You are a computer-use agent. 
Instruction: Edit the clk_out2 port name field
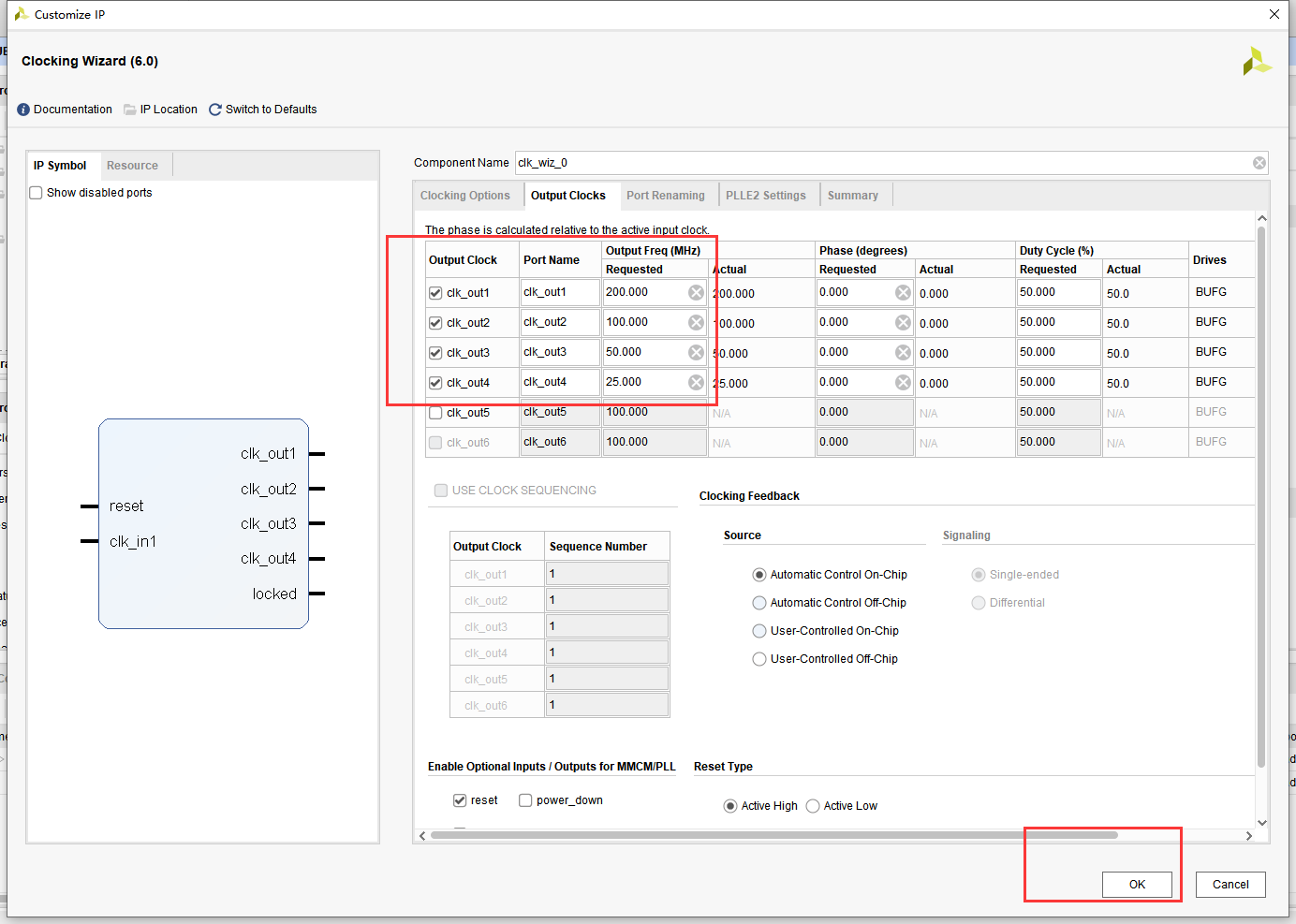(x=560, y=322)
